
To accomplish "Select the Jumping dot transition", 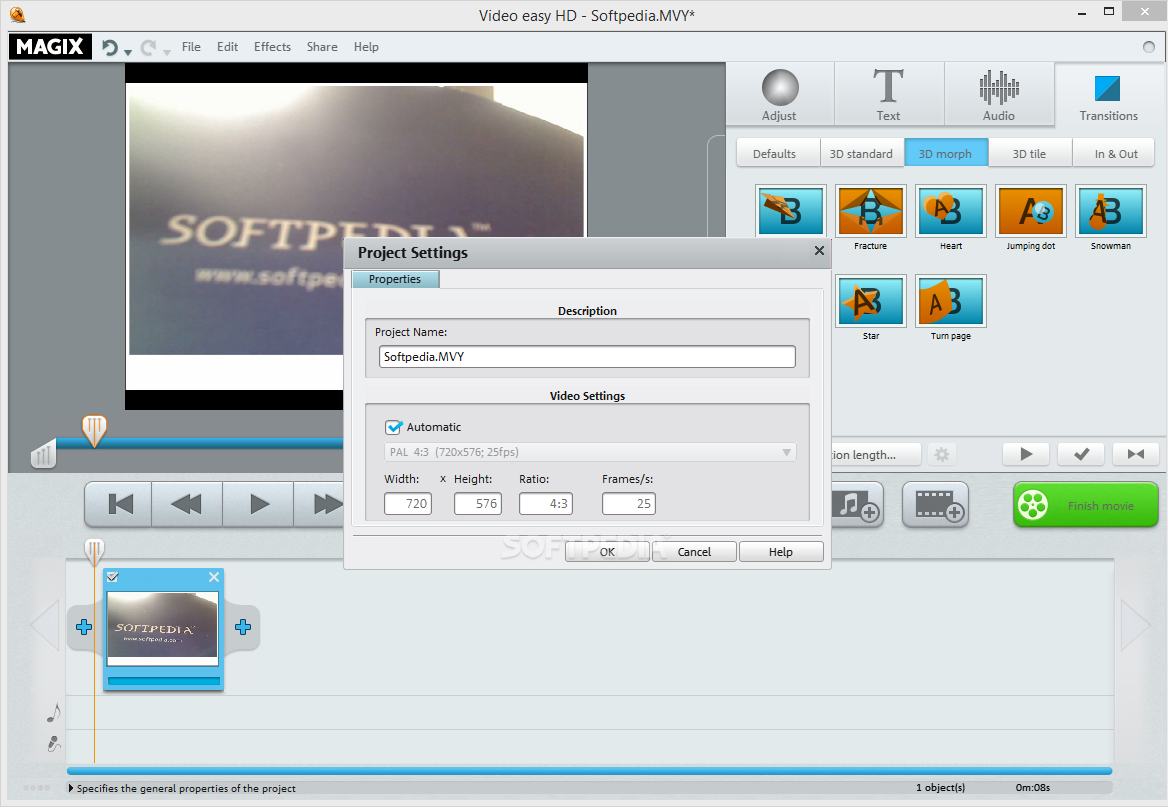I will 1030,211.
